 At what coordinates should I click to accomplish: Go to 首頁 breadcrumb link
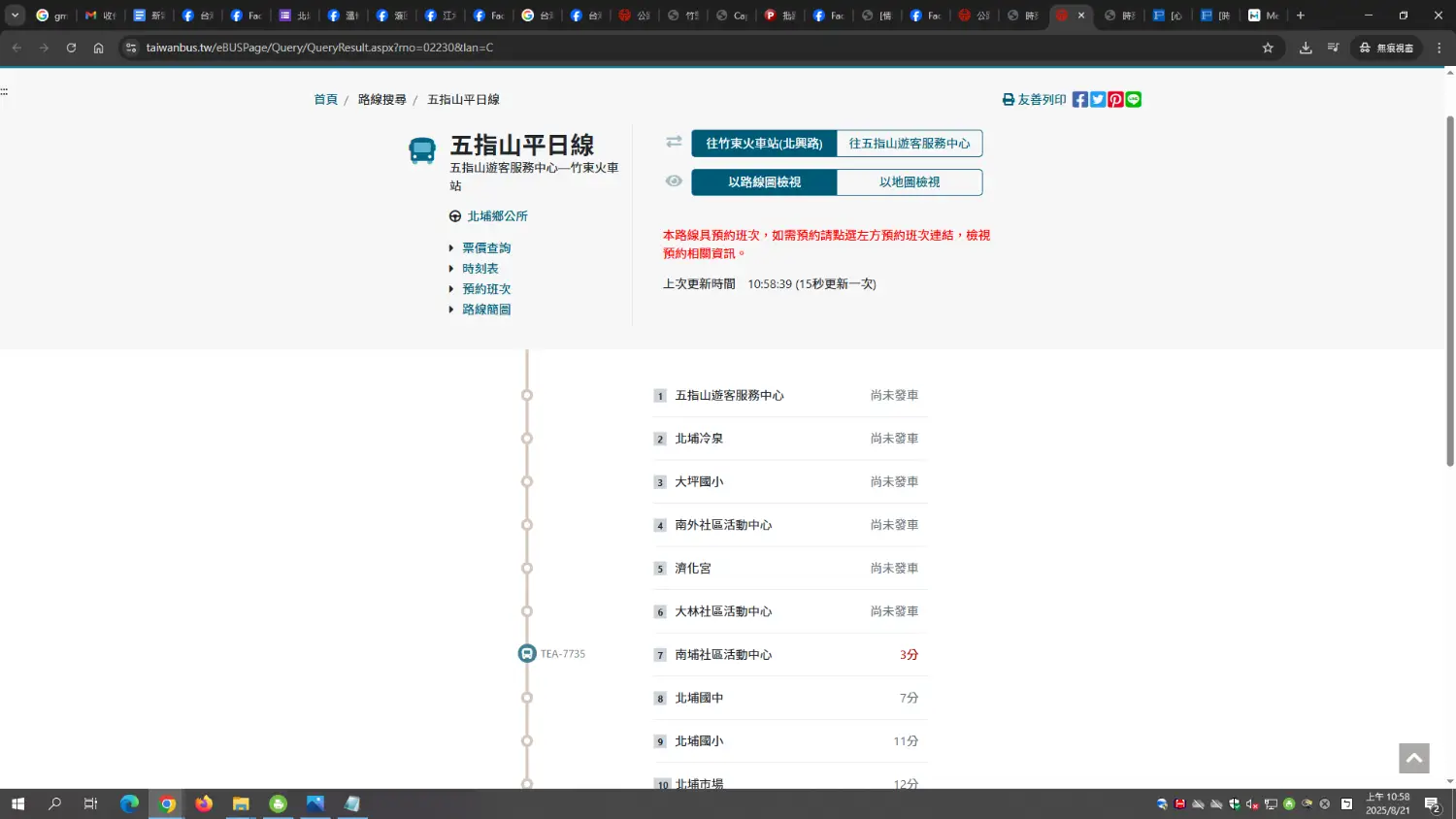(x=325, y=100)
